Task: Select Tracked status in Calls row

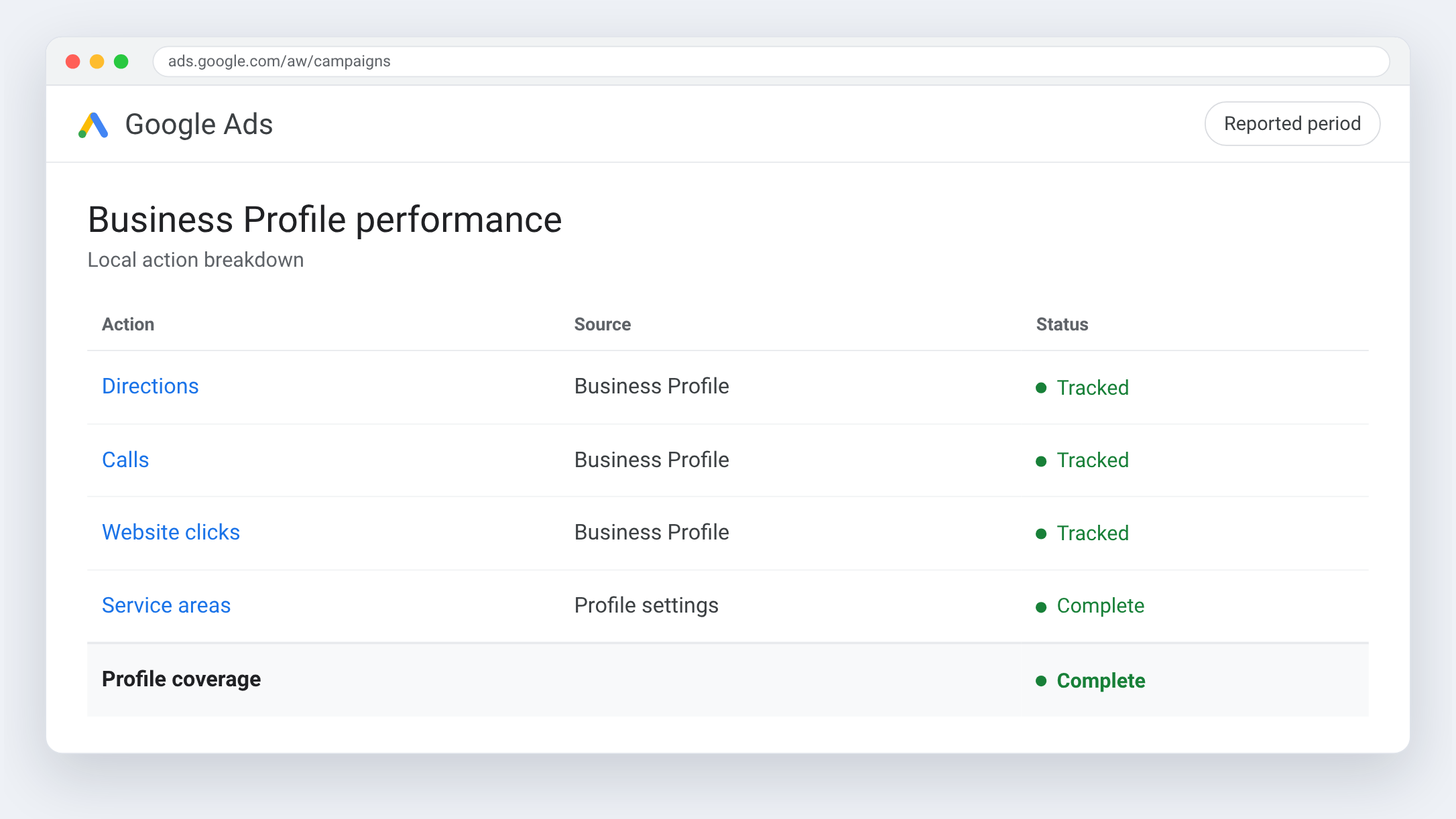Action: tap(1083, 460)
